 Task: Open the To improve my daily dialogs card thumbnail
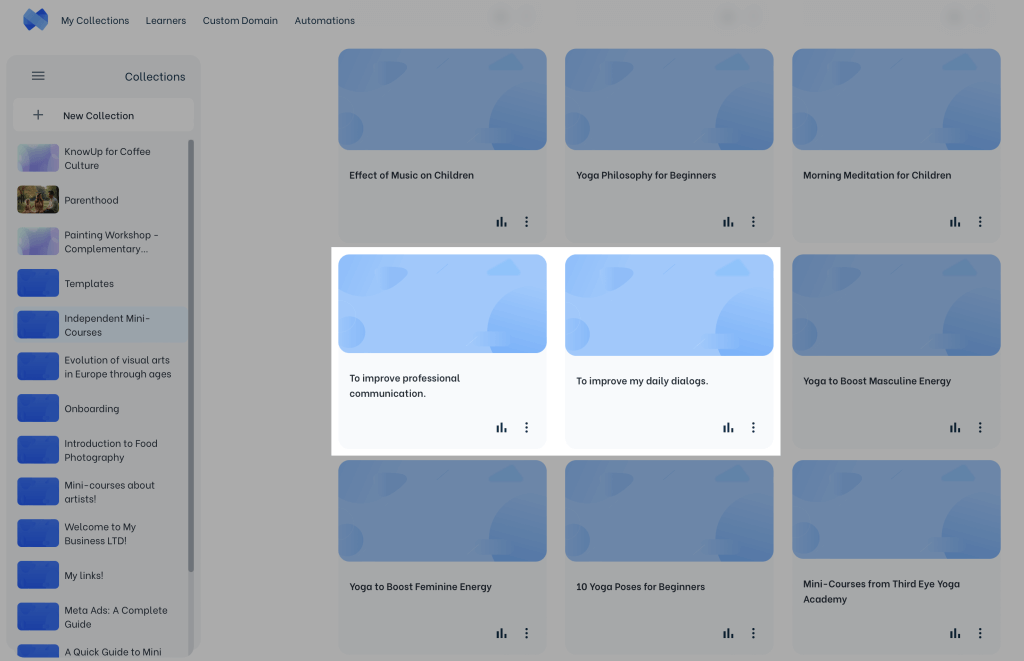tap(669, 305)
